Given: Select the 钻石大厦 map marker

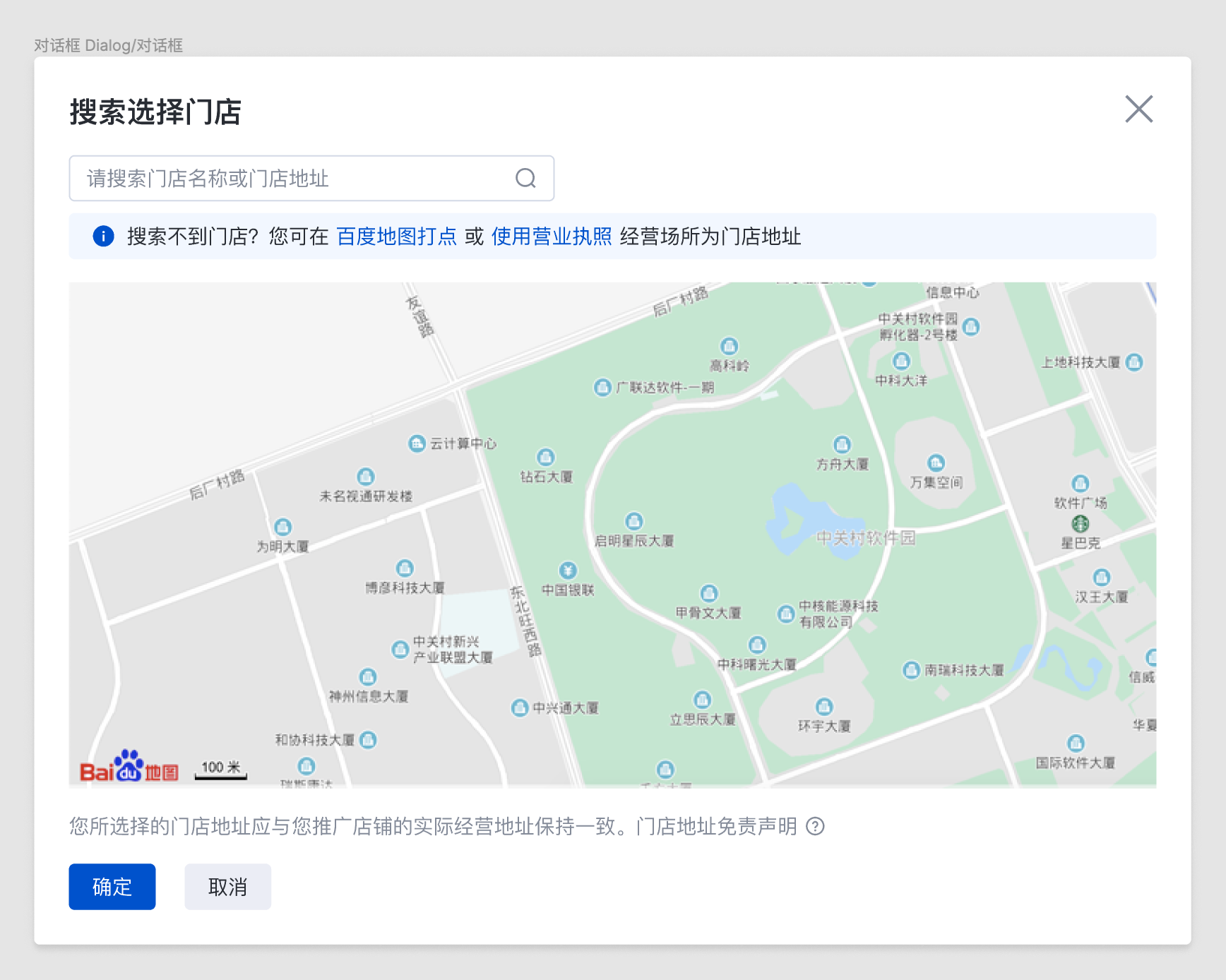Looking at the screenshot, I should [x=546, y=457].
